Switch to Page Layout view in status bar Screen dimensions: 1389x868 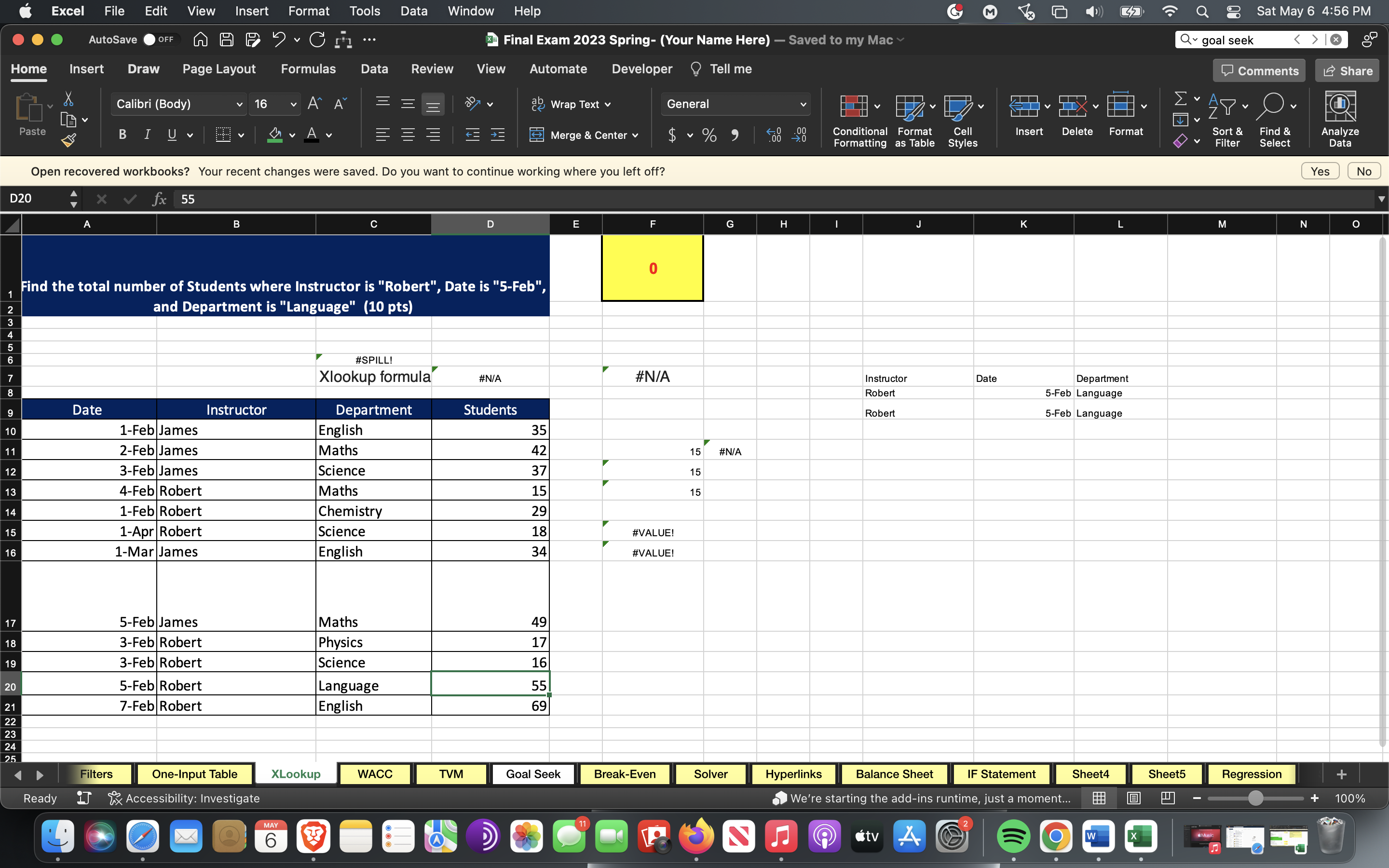coord(1133,798)
